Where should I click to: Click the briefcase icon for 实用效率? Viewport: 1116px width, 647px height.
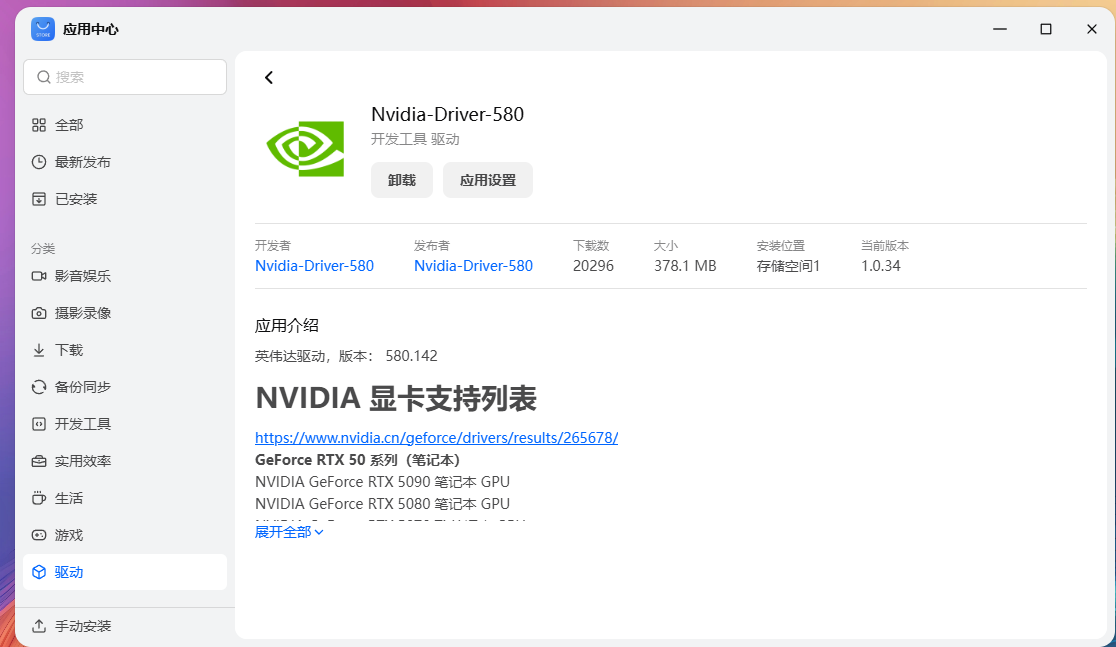39,461
